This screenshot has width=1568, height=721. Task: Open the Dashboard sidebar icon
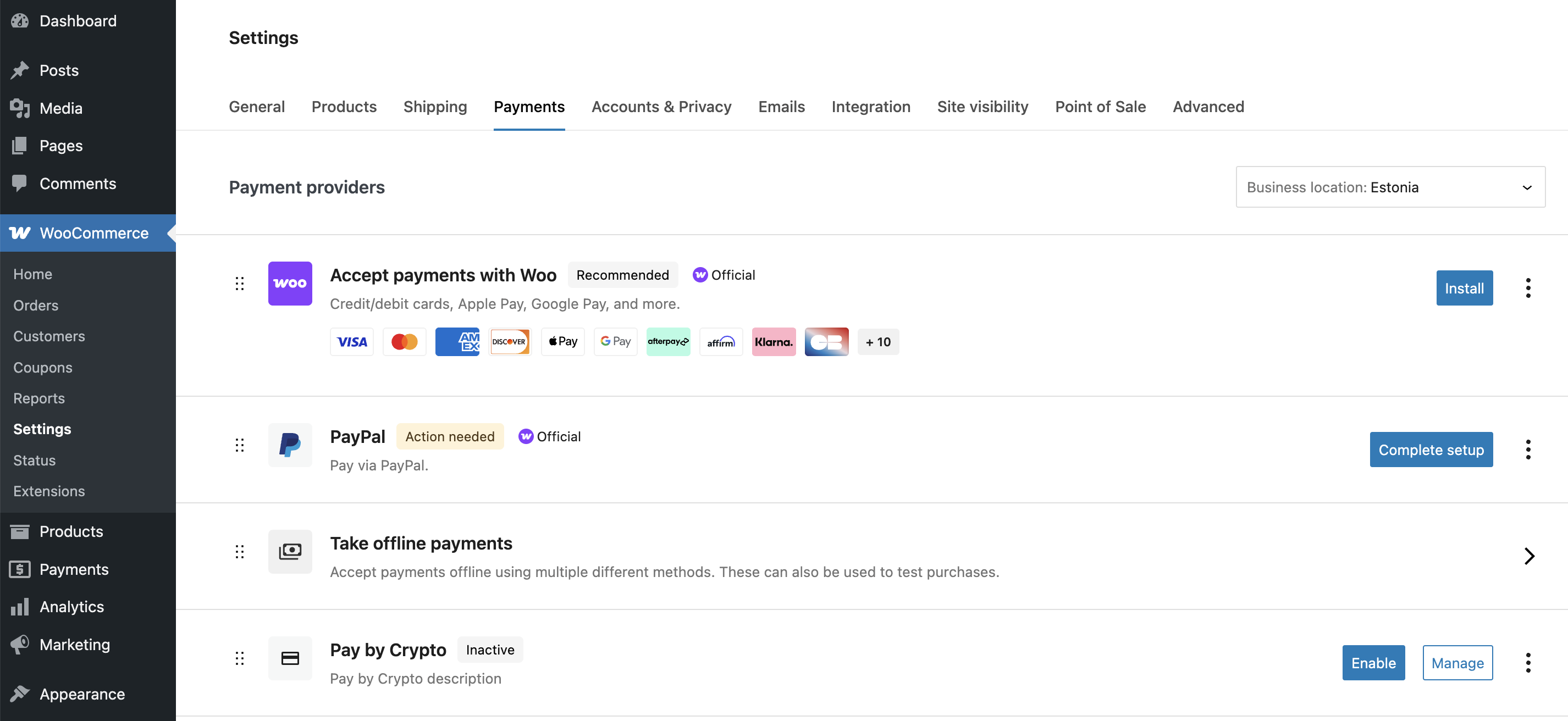19,21
